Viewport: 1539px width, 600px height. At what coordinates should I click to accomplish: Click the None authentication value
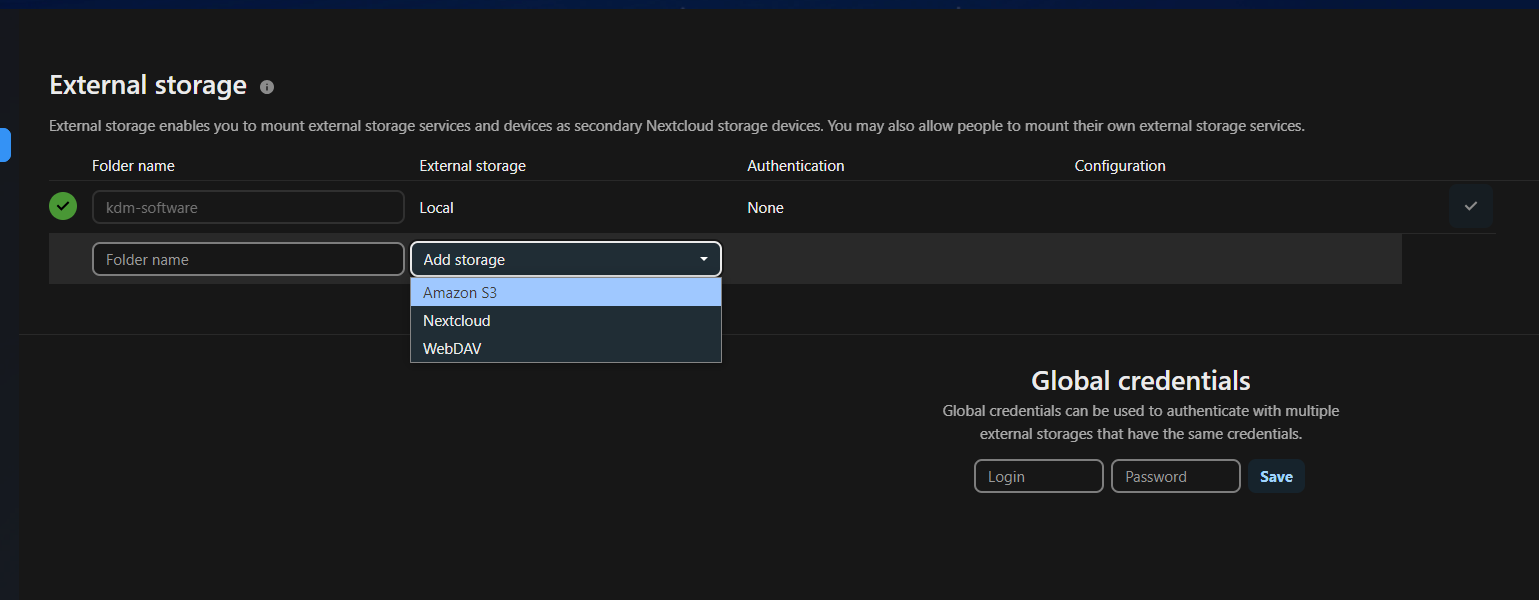point(765,208)
